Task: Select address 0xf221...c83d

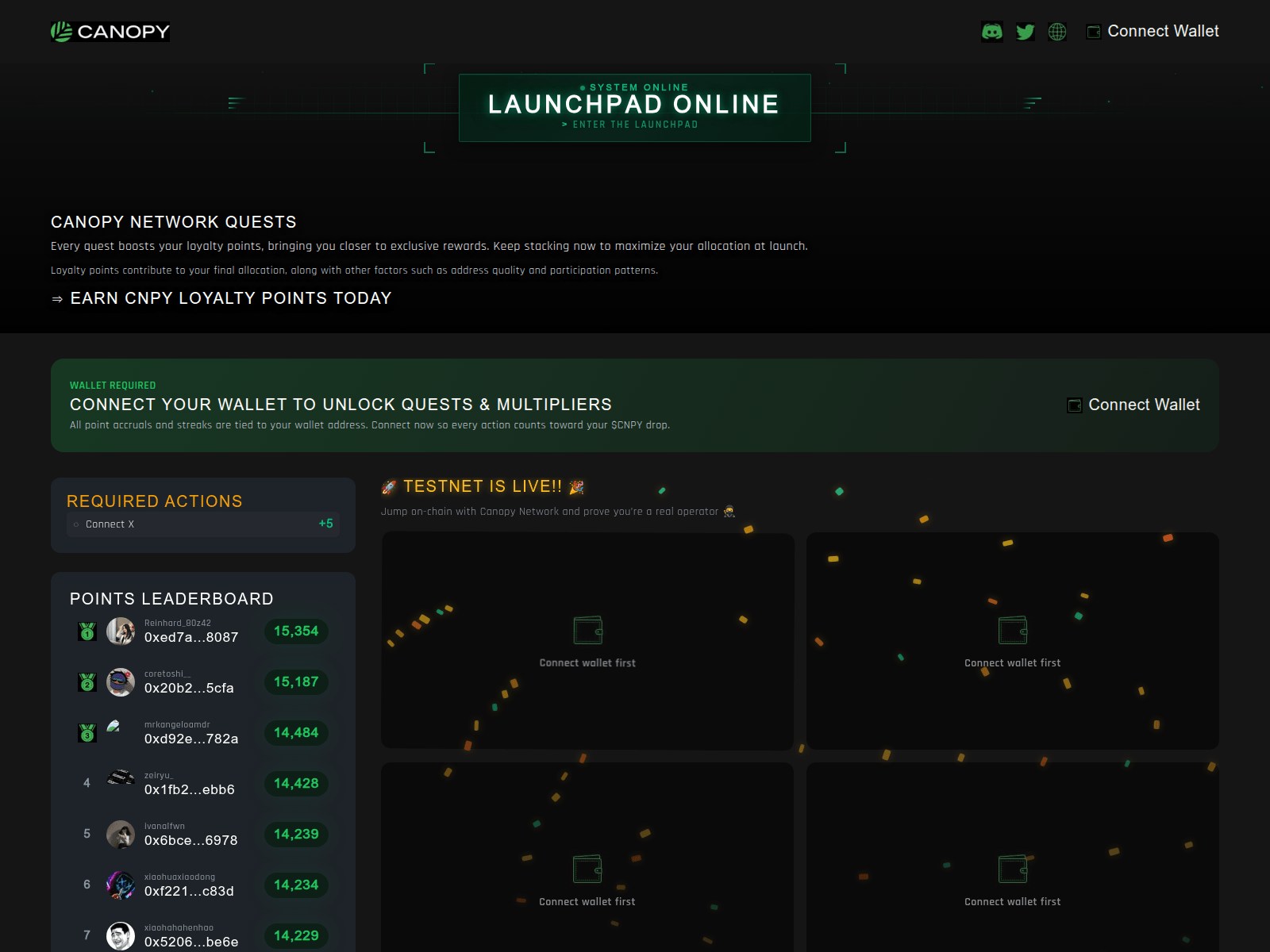Action: click(x=189, y=891)
